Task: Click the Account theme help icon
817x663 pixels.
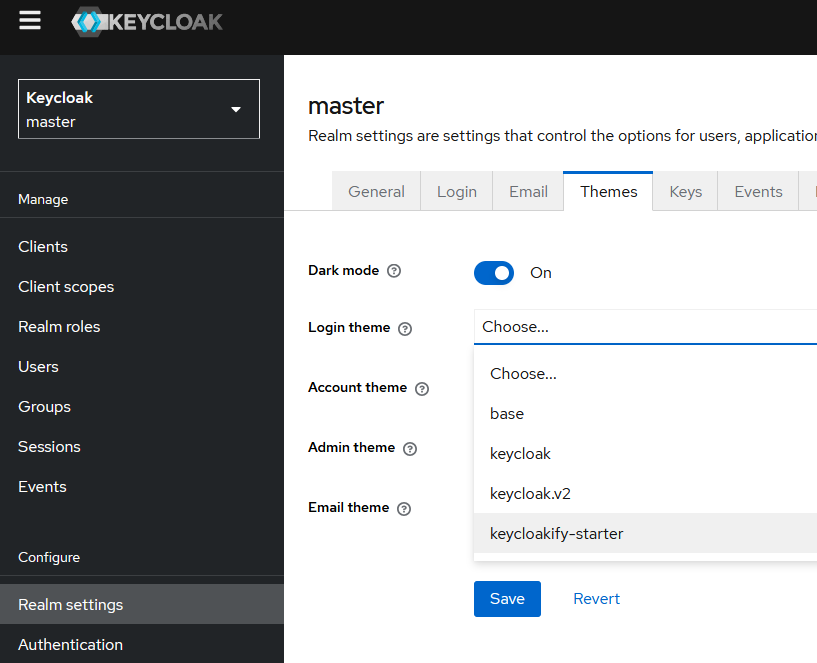Action: click(422, 388)
